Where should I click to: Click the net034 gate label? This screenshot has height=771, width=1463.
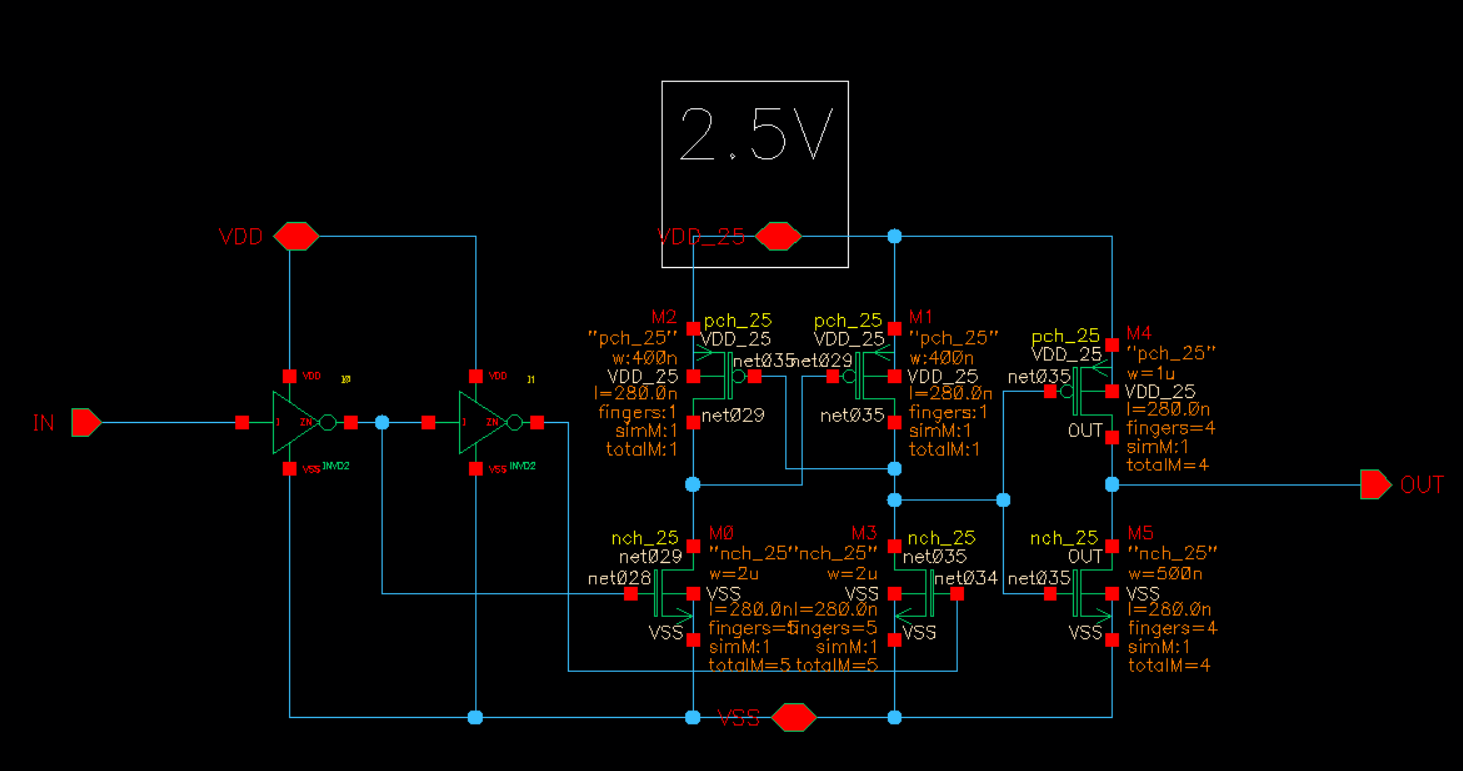pos(965,578)
